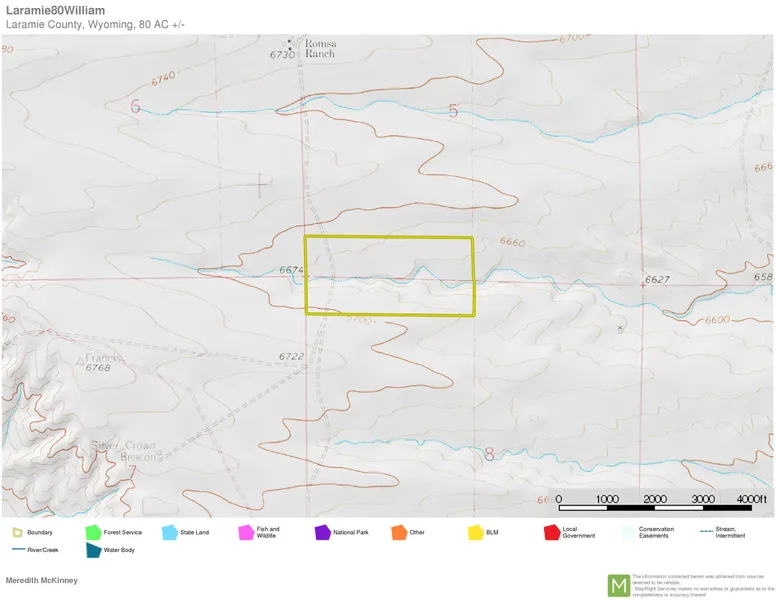Select the pink Fish and Wildlife swatch
Image resolution: width=776 pixels, height=600 pixels.
pyautogui.click(x=246, y=533)
